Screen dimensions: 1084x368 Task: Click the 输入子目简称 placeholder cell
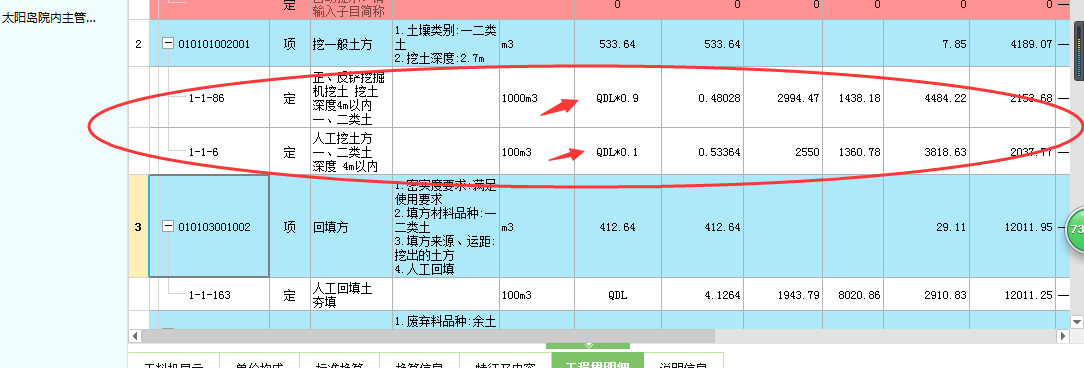coord(351,9)
